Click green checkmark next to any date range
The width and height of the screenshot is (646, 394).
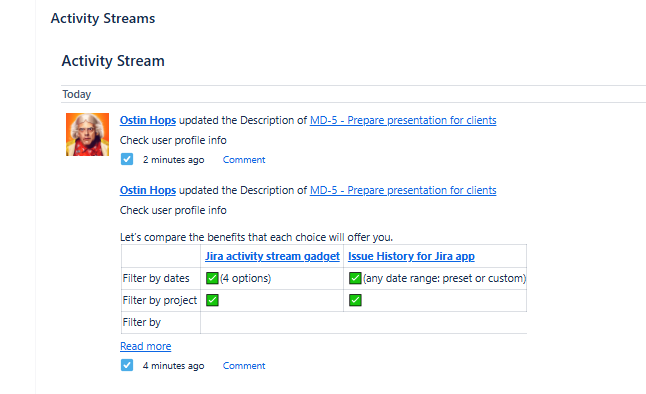(x=355, y=278)
